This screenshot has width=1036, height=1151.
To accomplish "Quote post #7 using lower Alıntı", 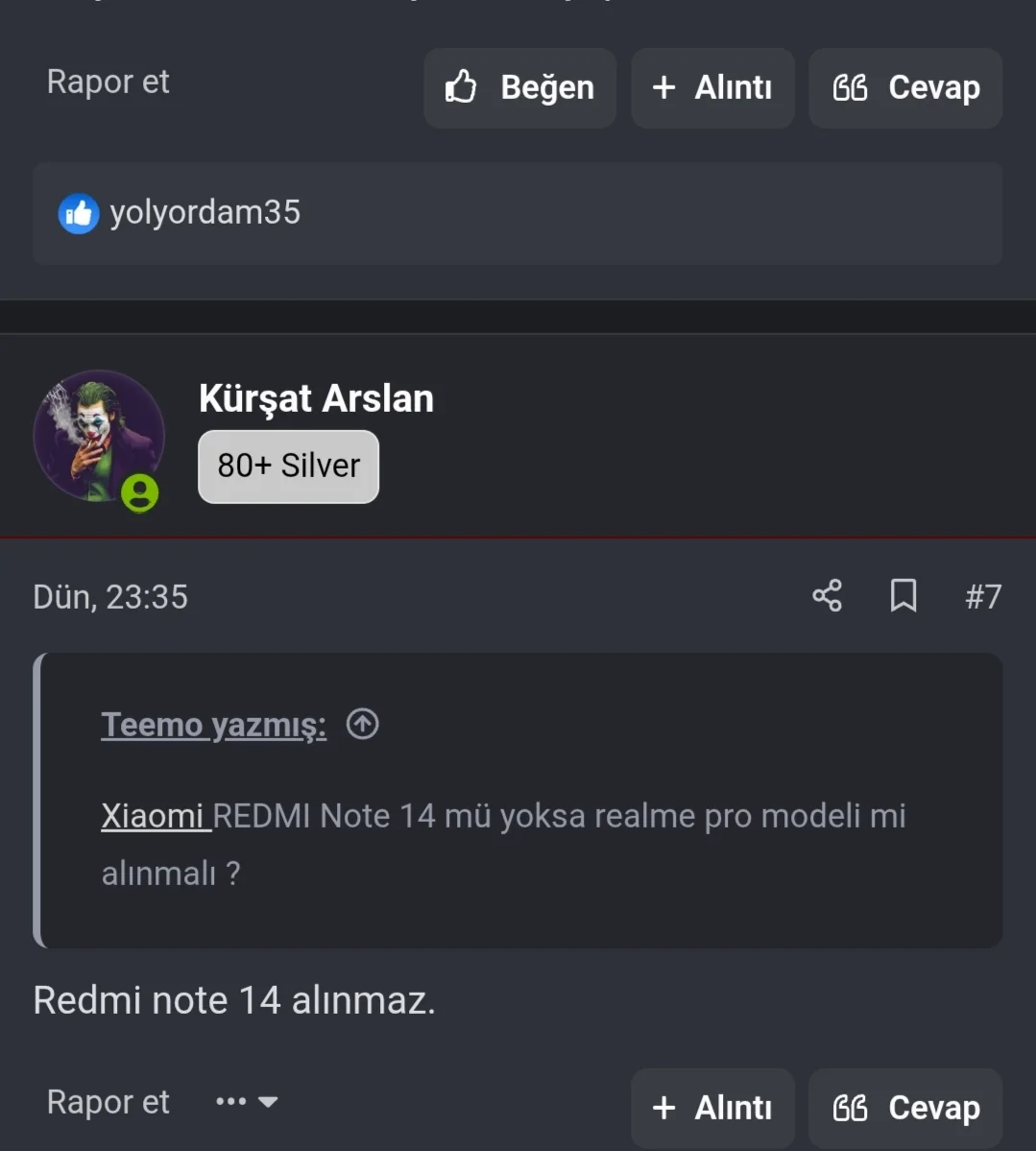I will [712, 1109].
